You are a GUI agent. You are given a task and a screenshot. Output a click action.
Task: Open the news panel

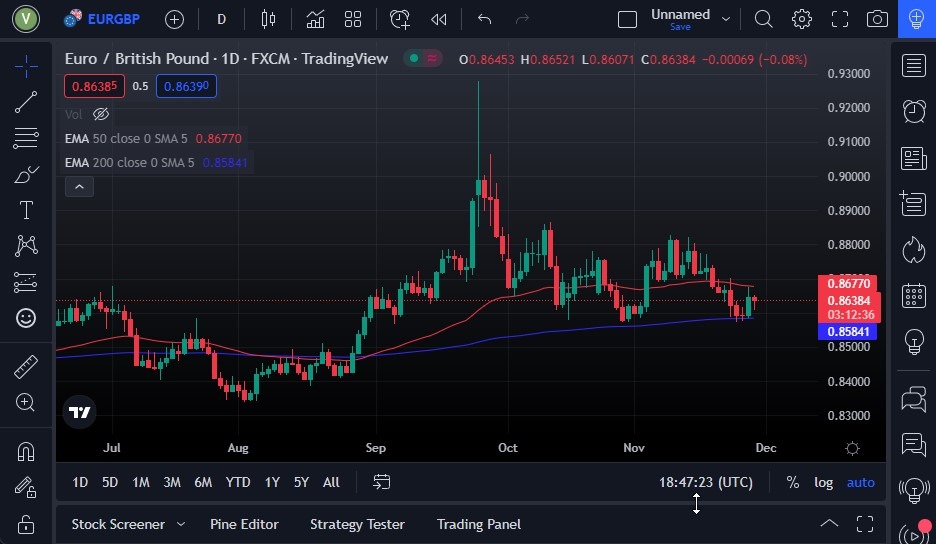[x=914, y=158]
